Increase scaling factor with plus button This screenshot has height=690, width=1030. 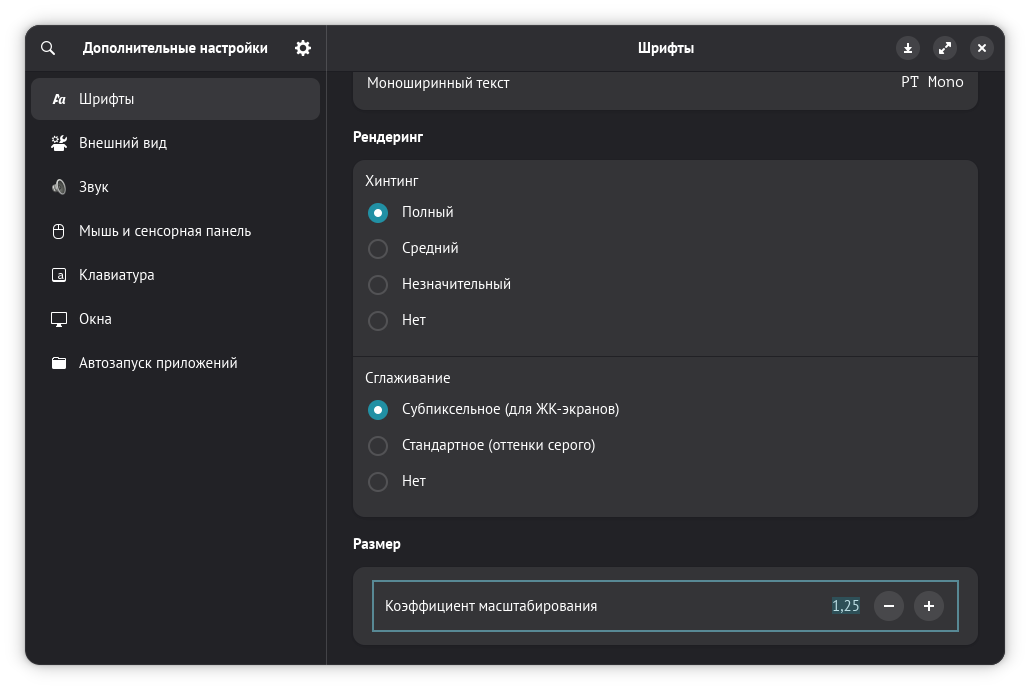pyautogui.click(x=929, y=606)
